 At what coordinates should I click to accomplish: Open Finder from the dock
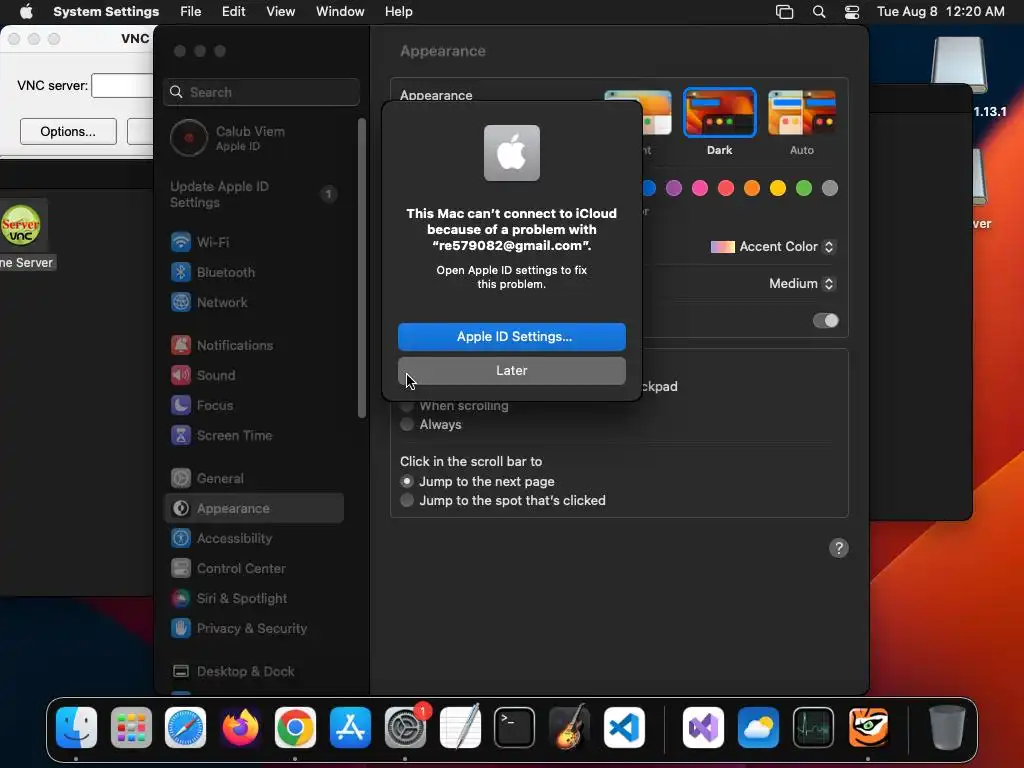coord(76,727)
